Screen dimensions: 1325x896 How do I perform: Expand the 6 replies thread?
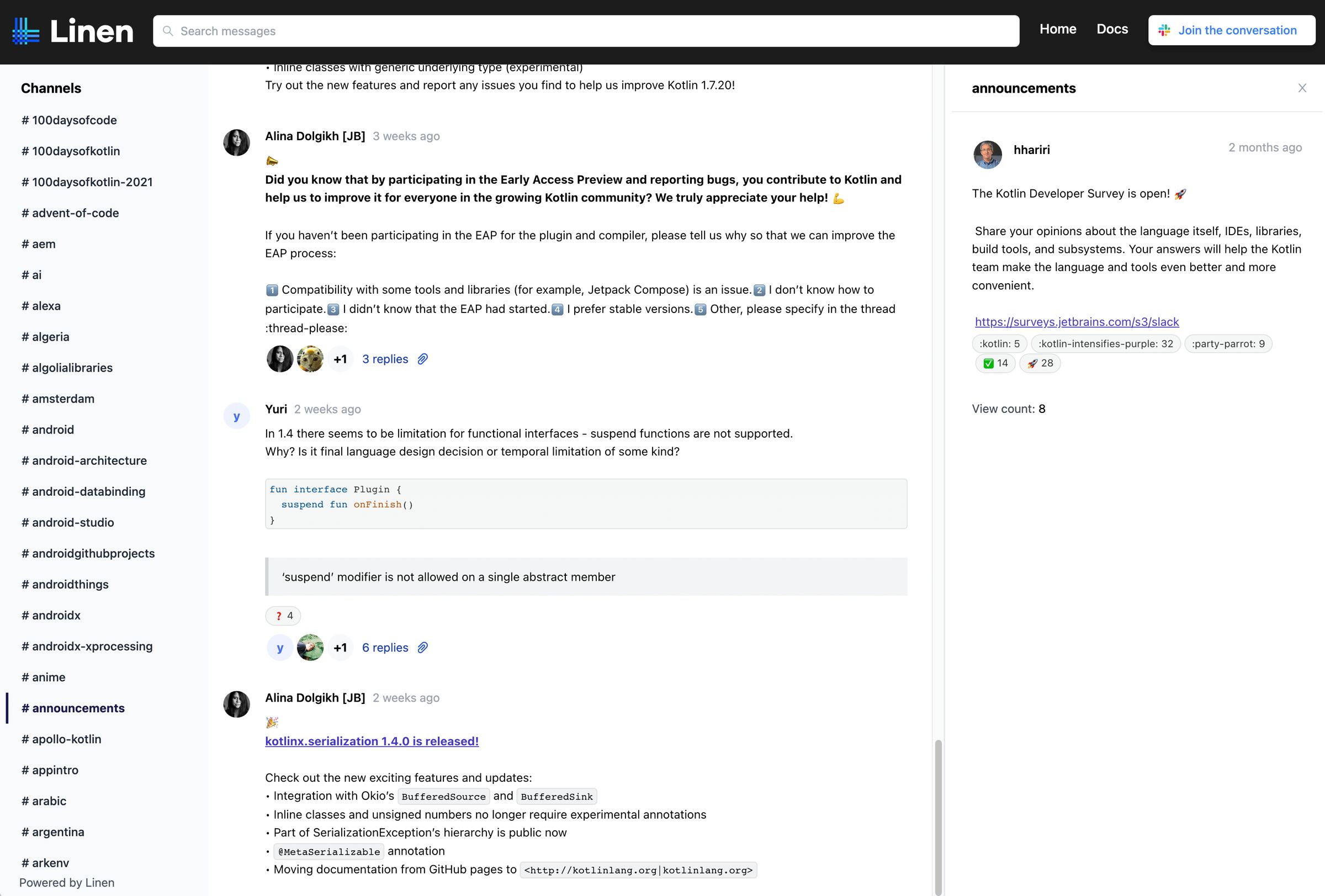pos(385,648)
